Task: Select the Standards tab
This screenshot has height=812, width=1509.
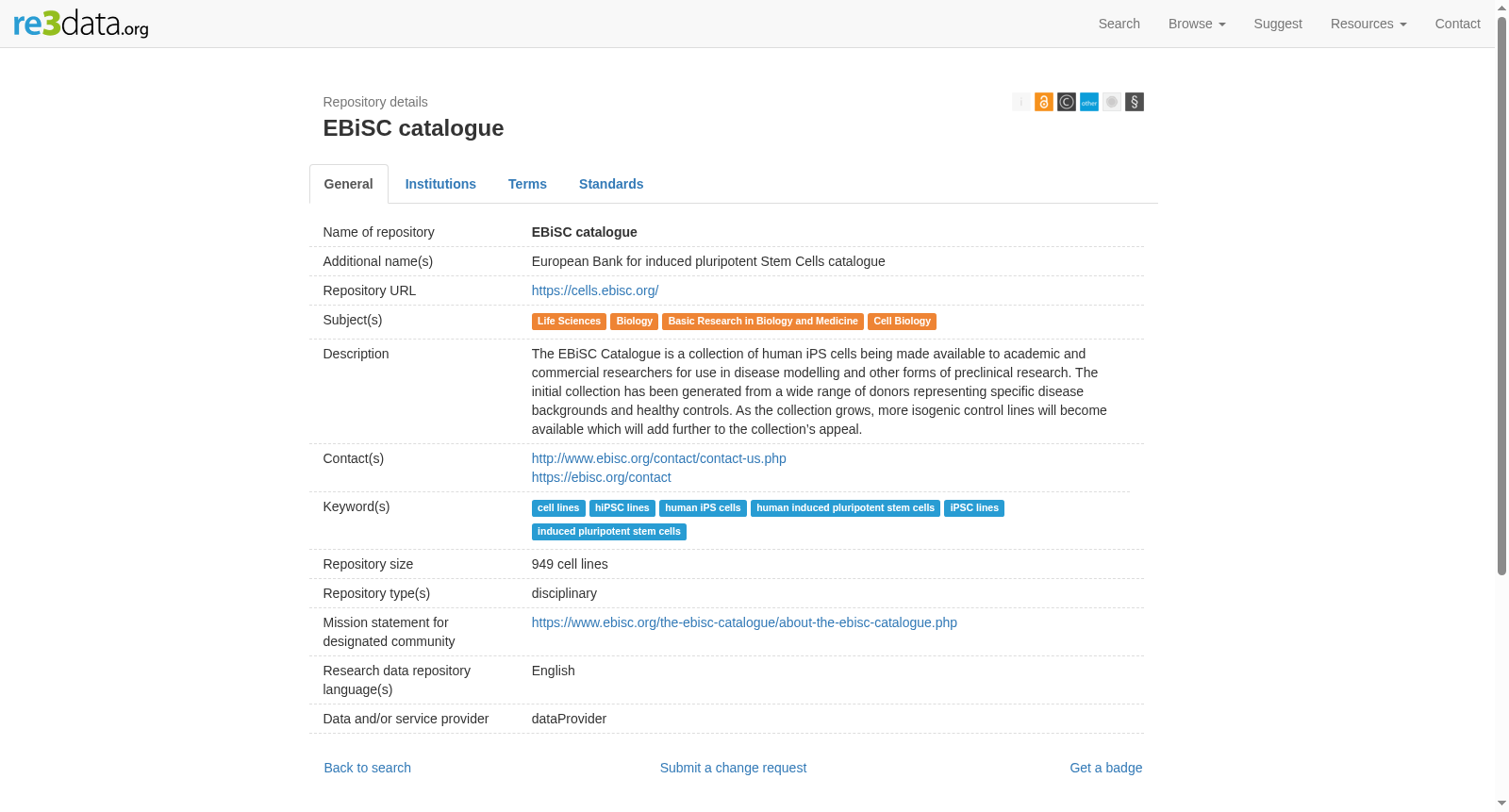Action: (611, 184)
